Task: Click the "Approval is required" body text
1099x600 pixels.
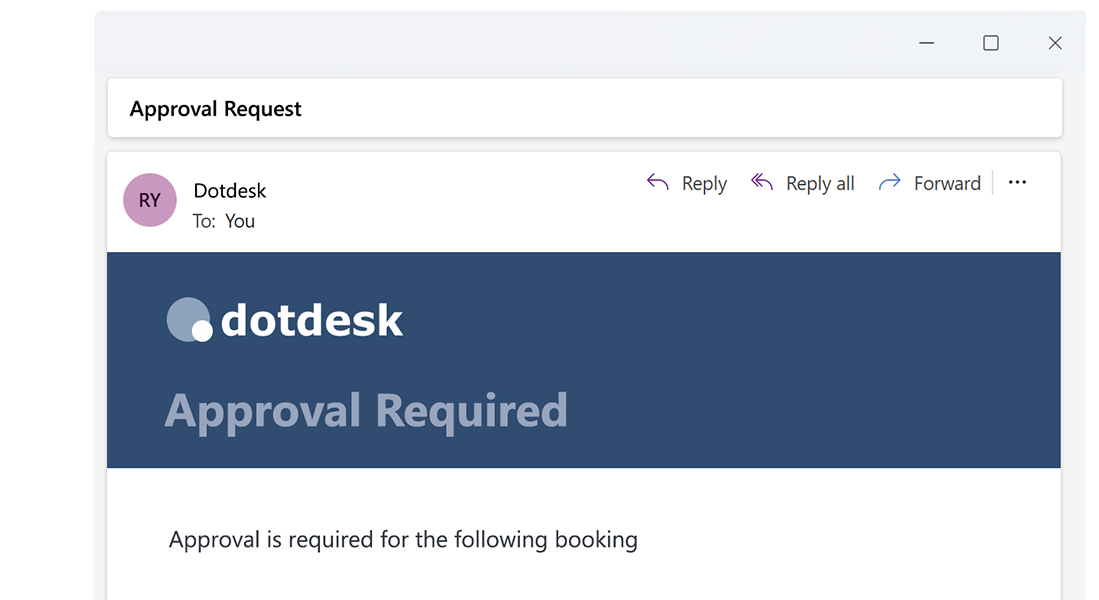Action: click(403, 540)
